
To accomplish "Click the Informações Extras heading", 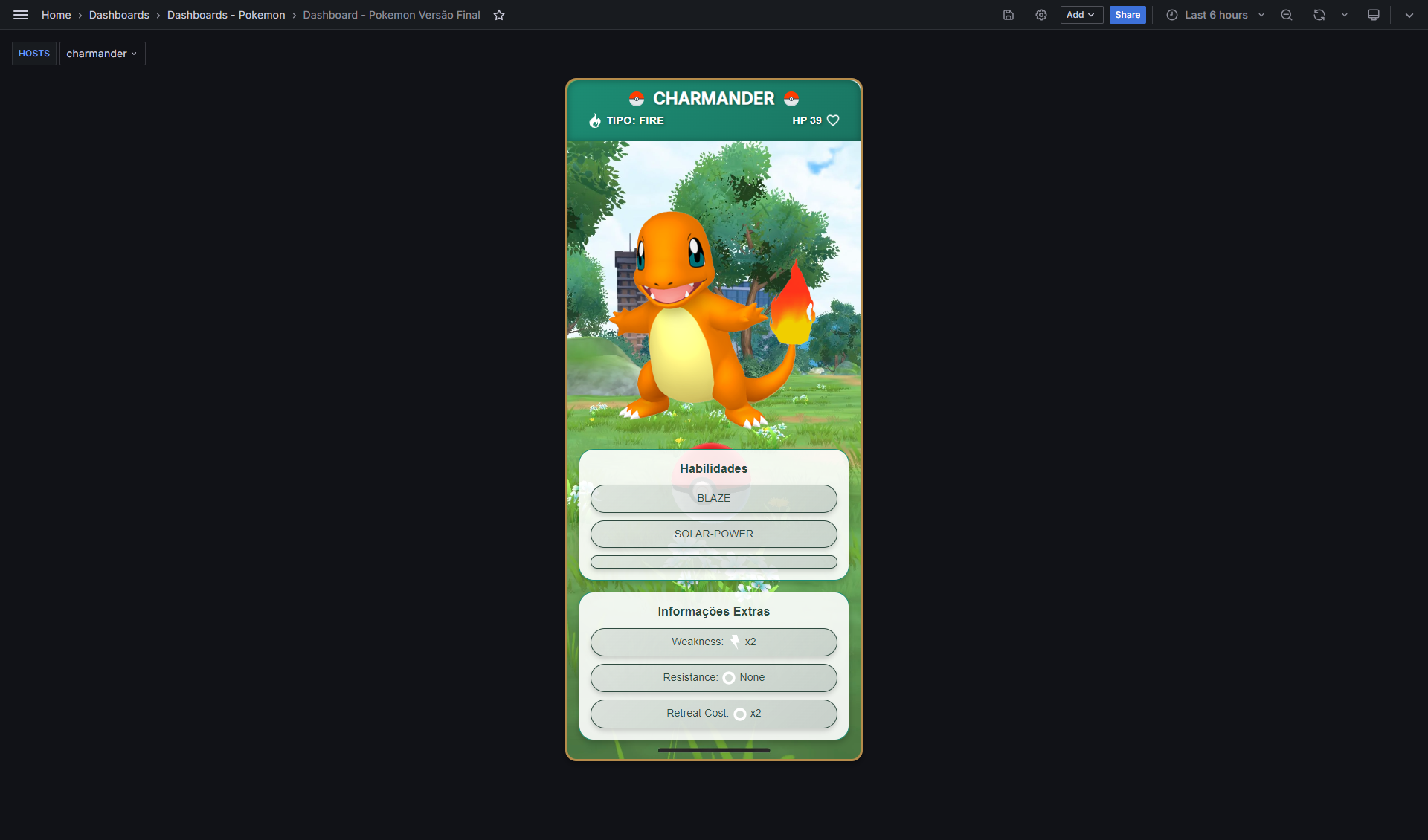I will (x=714, y=611).
